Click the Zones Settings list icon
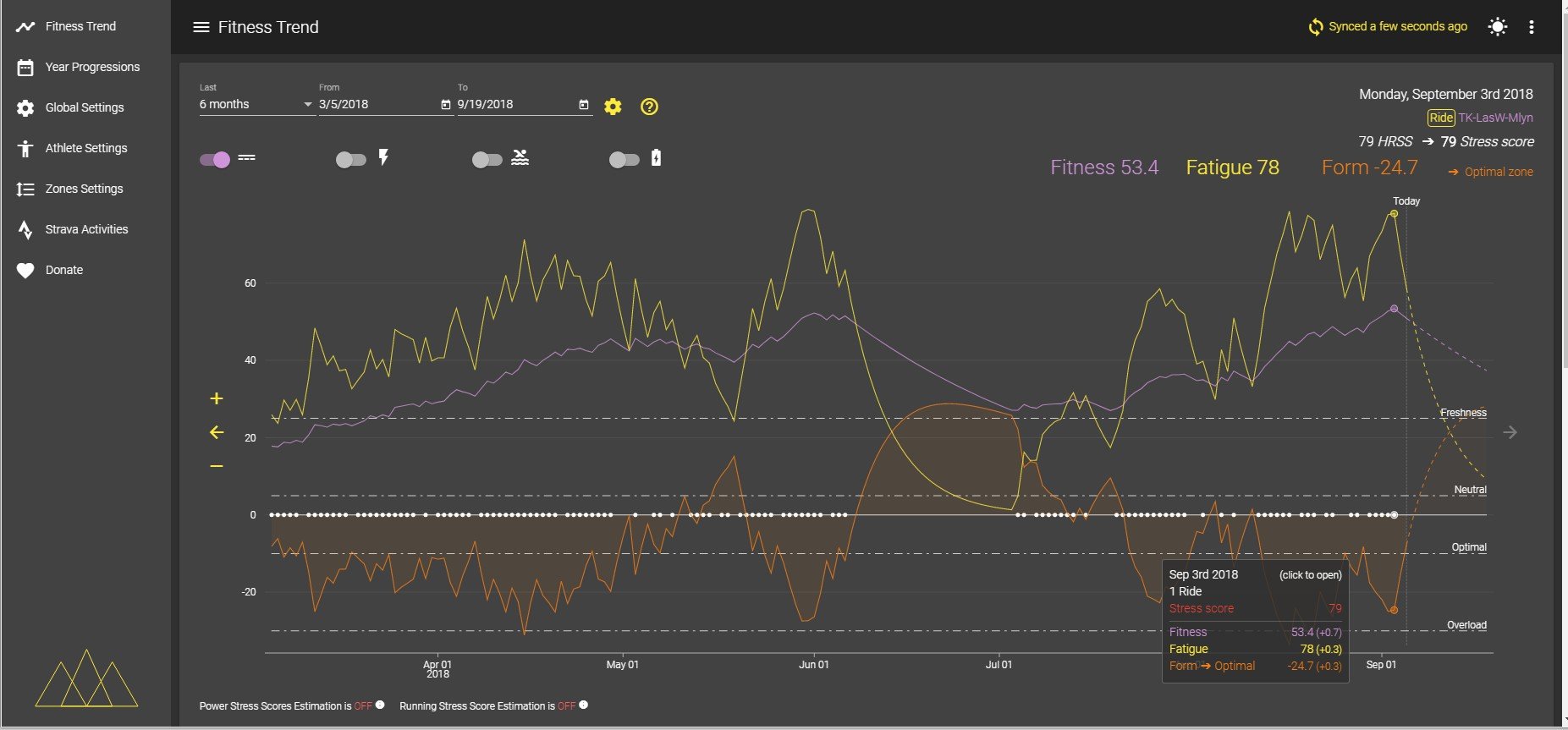This screenshot has height=730, width=1568. (25, 189)
